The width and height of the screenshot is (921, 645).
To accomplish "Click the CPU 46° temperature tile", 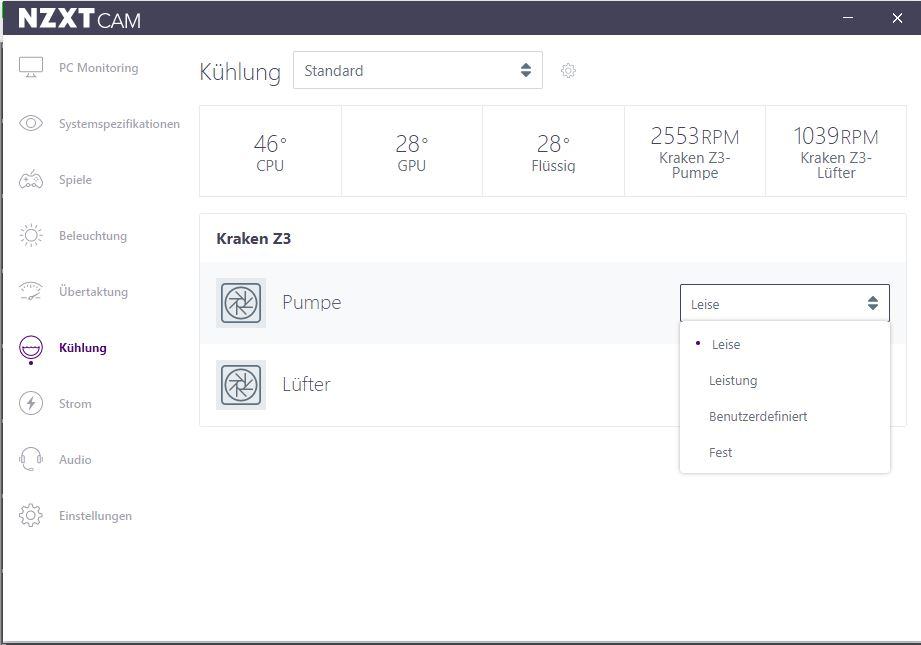I will click(270, 151).
